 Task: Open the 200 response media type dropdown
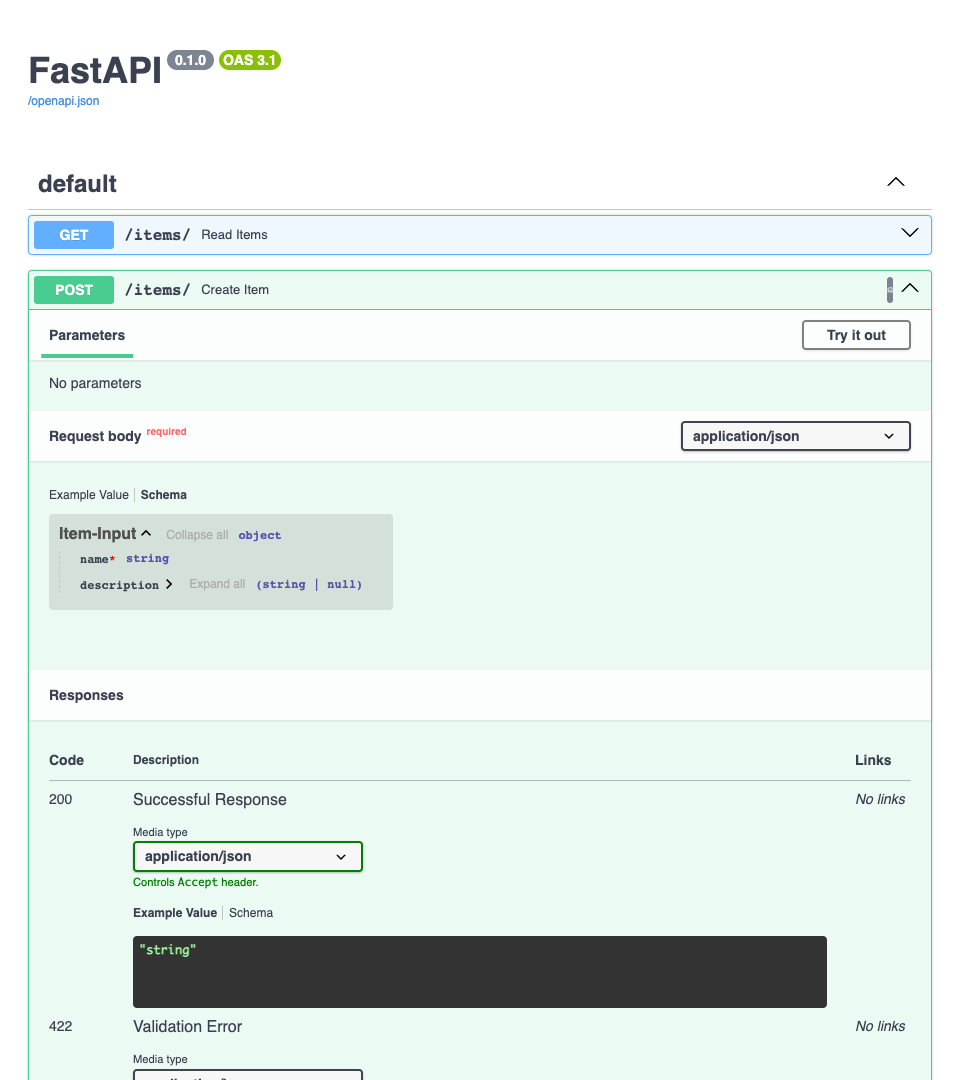tap(247, 856)
